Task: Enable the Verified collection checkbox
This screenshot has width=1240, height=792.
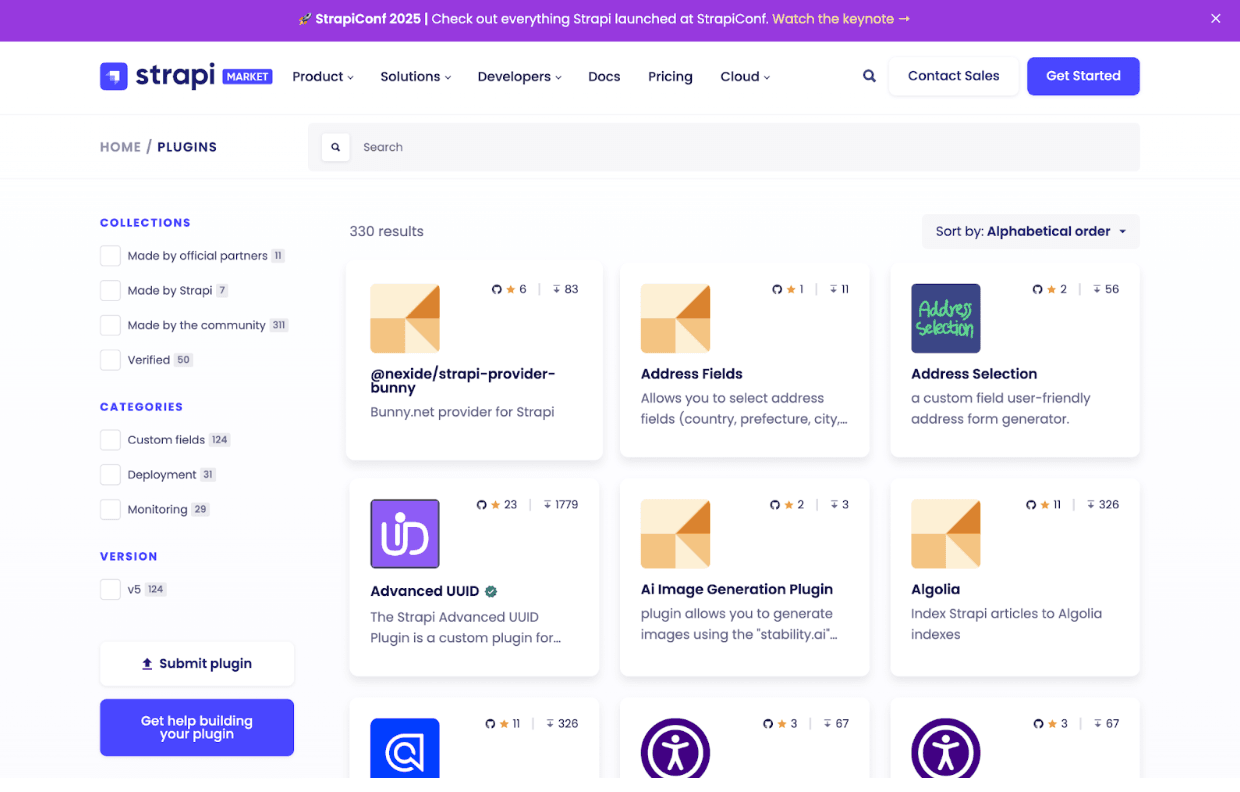Action: (x=110, y=360)
